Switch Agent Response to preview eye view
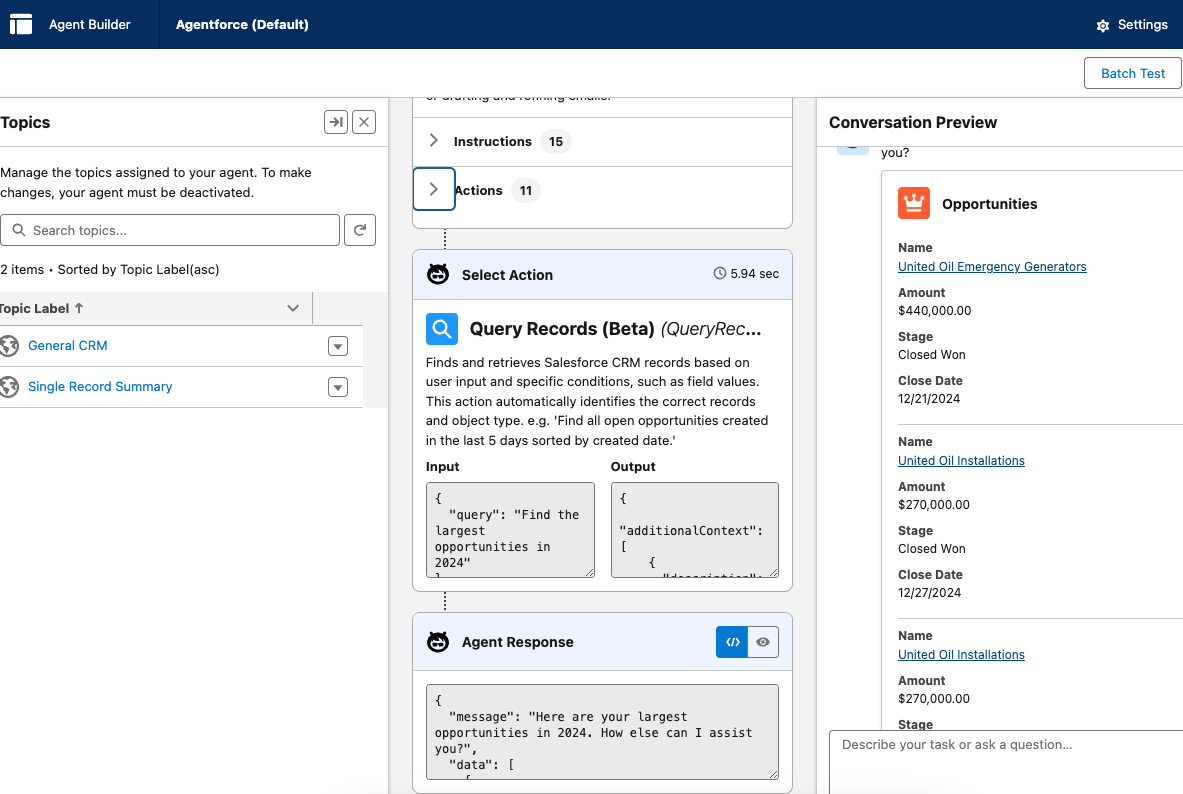The height and width of the screenshot is (794, 1183). [x=763, y=642]
